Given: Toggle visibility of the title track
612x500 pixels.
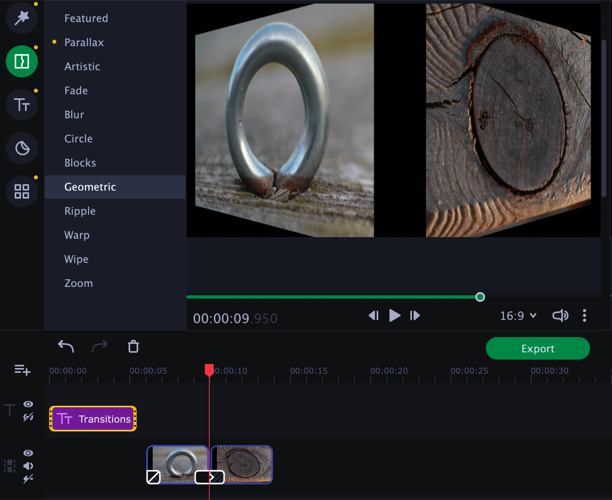Looking at the screenshot, I should [28, 405].
